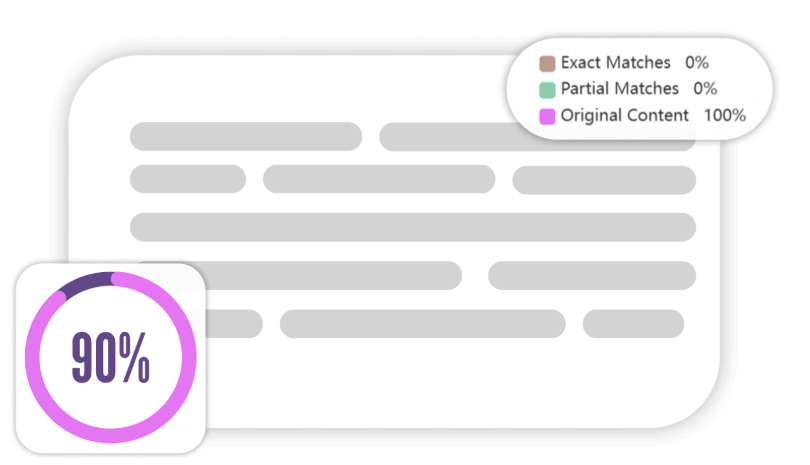Click the green Partial Matches color swatch

coord(547,90)
